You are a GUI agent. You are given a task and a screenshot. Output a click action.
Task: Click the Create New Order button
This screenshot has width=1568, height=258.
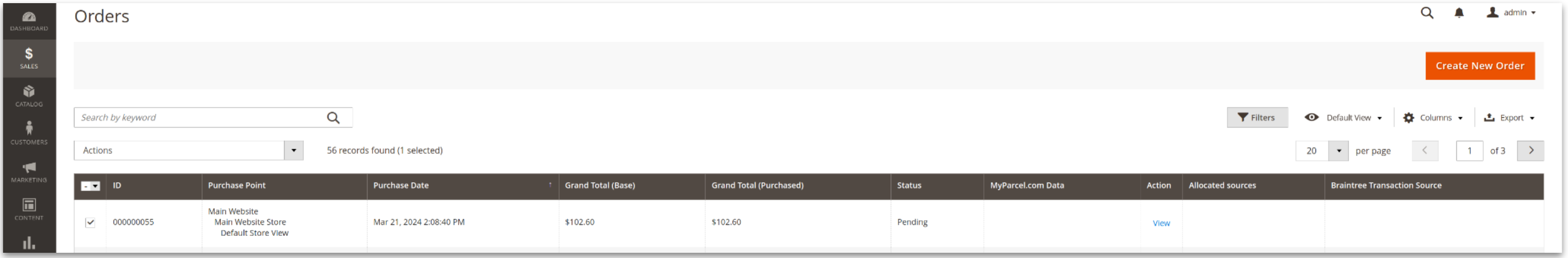[1479, 66]
